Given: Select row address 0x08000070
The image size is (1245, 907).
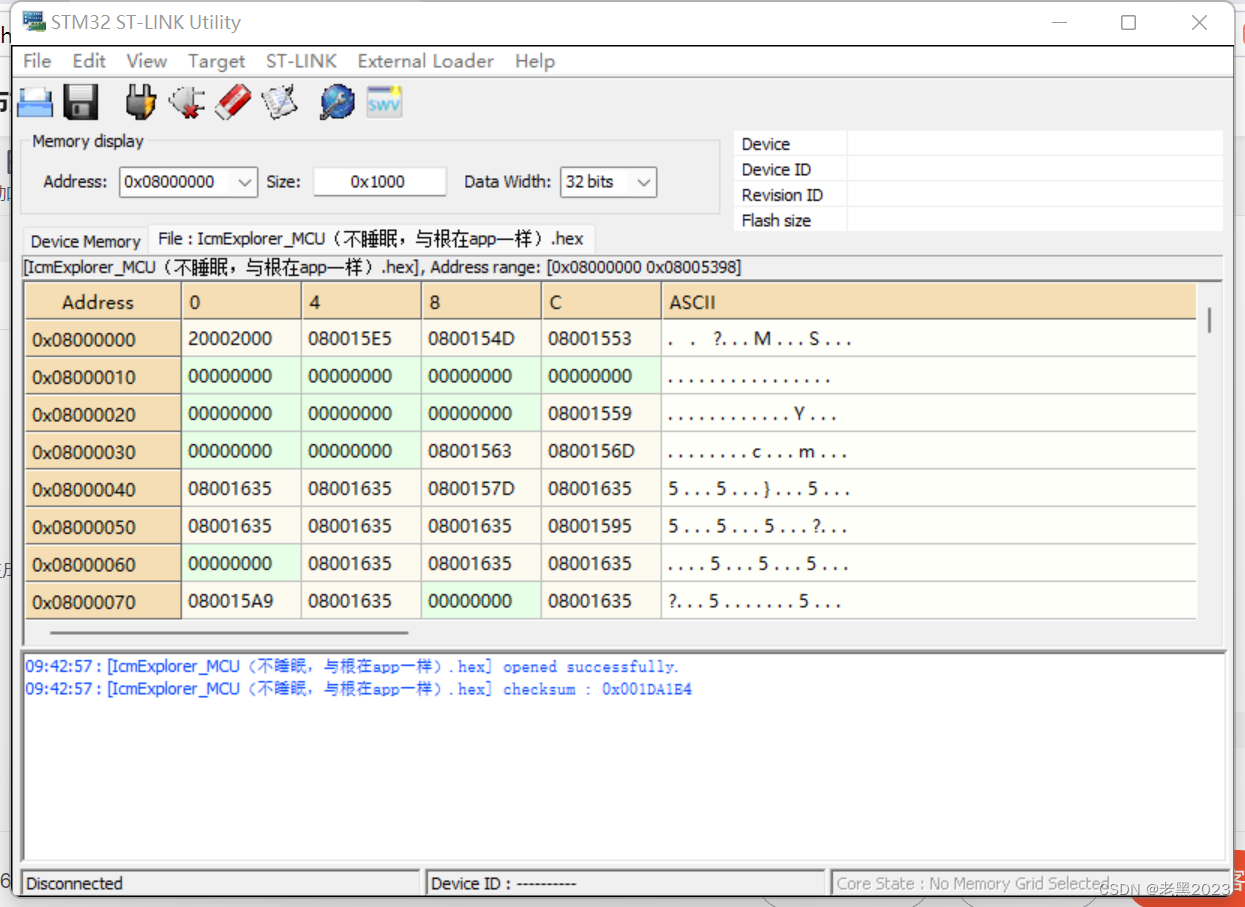Looking at the screenshot, I should point(103,602).
